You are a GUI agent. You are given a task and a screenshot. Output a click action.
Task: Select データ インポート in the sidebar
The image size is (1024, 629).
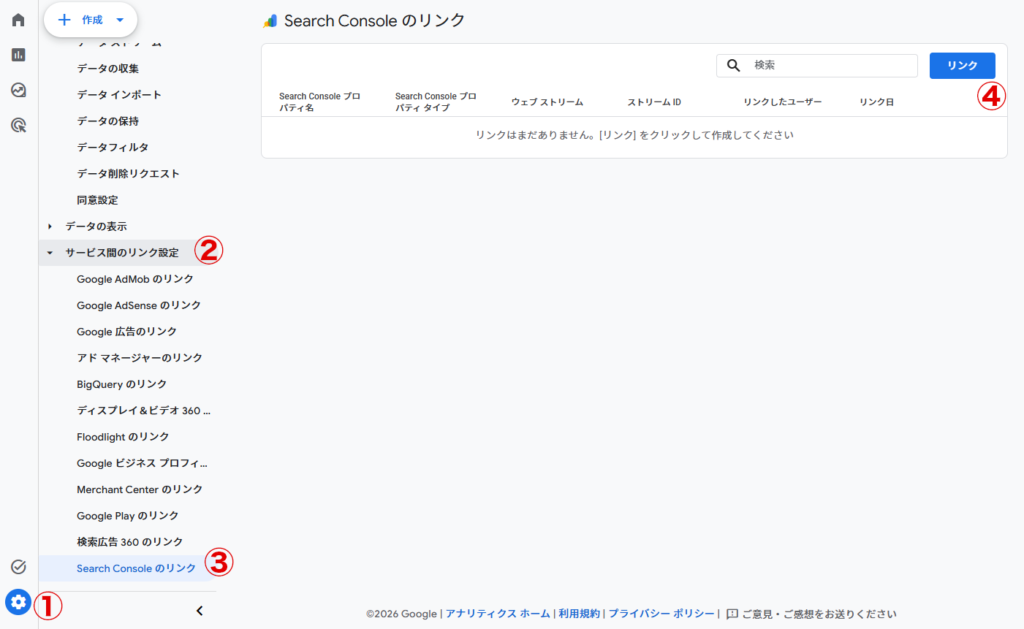coord(119,95)
